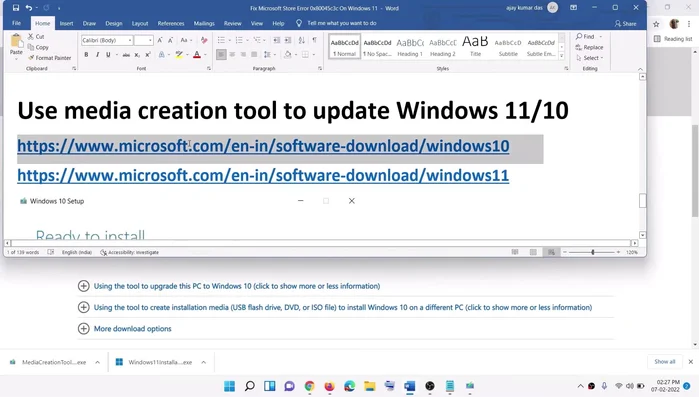Switch to the References tab

click(171, 24)
